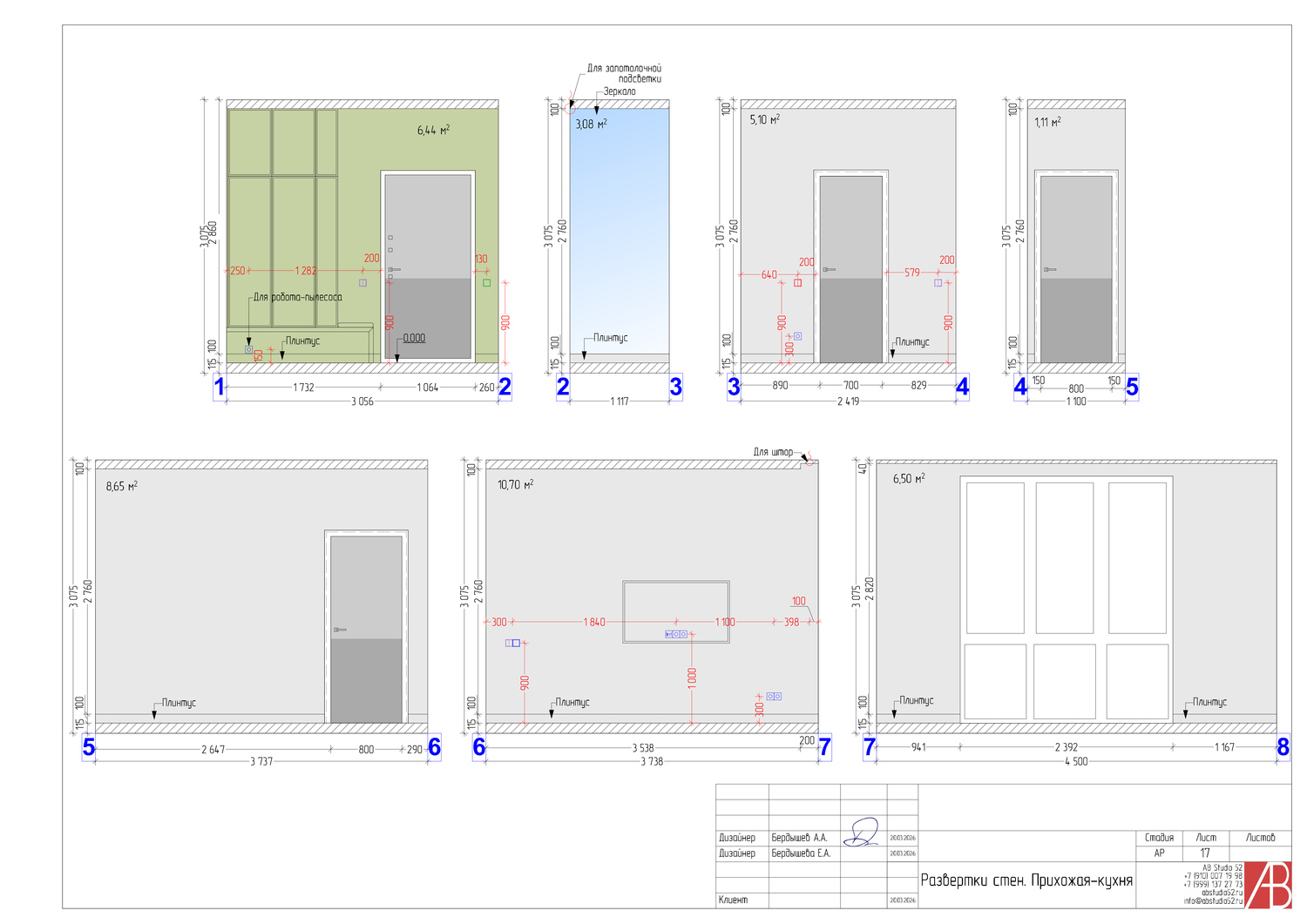The width and height of the screenshot is (1307, 924).
Task: Click the green switch symbol right of entrance door
Action: 486,282
